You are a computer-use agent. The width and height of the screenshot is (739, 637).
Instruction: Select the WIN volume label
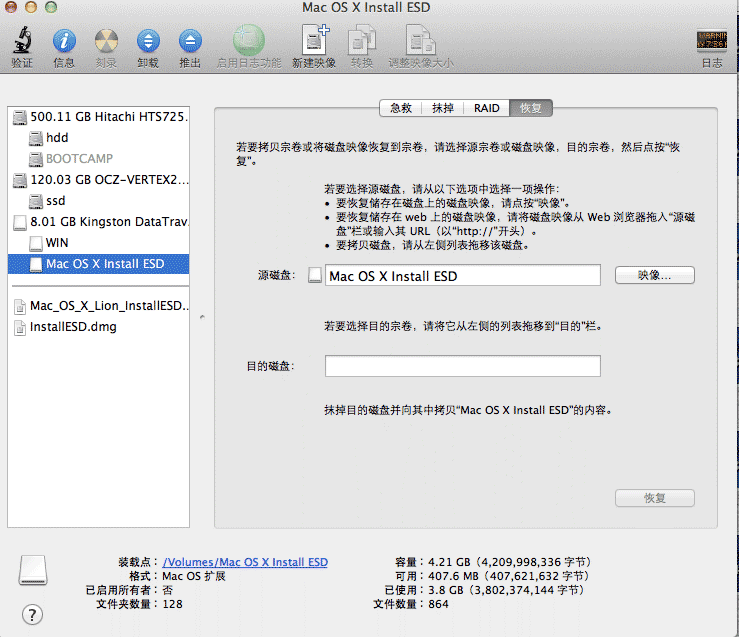coord(57,243)
